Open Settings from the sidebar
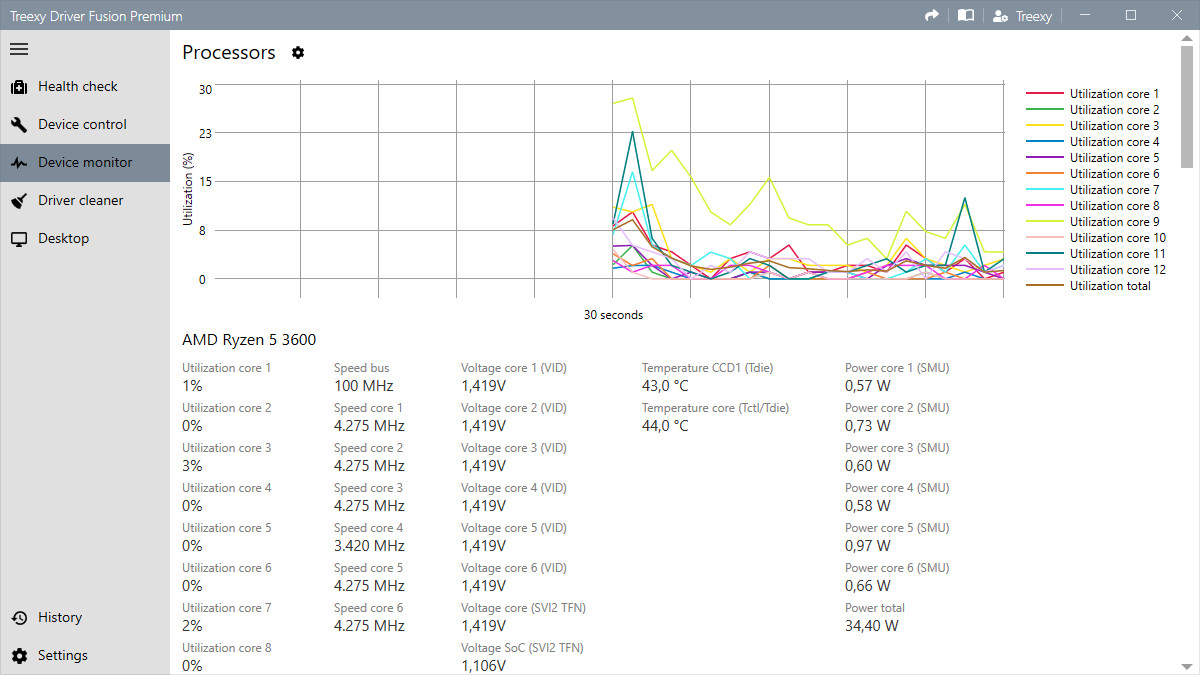The height and width of the screenshot is (675, 1200). [x=62, y=656]
